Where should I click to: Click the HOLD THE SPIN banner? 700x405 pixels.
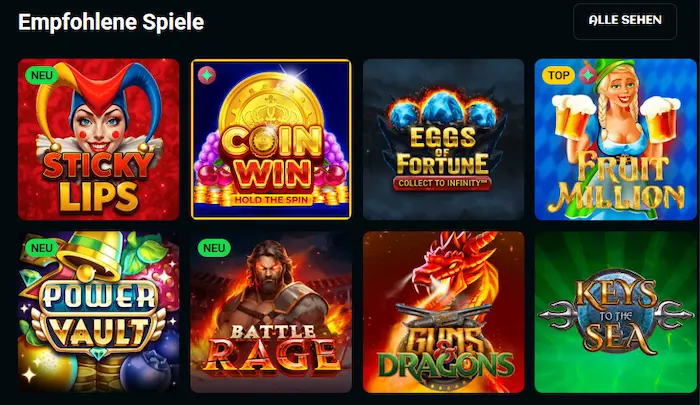[x=271, y=200]
